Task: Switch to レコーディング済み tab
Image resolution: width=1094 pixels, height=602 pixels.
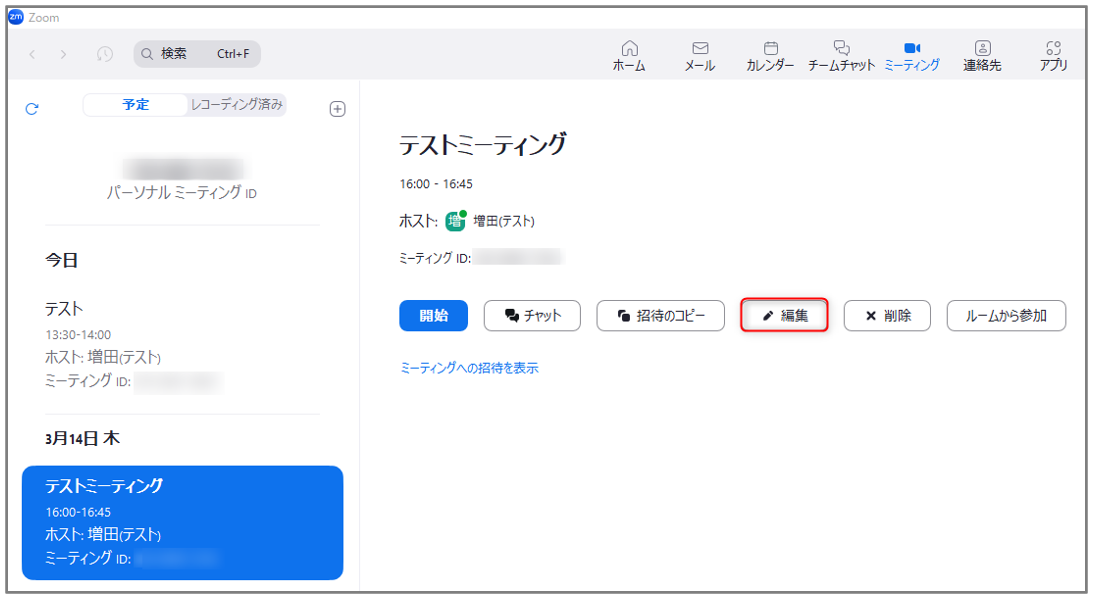Action: (x=237, y=105)
